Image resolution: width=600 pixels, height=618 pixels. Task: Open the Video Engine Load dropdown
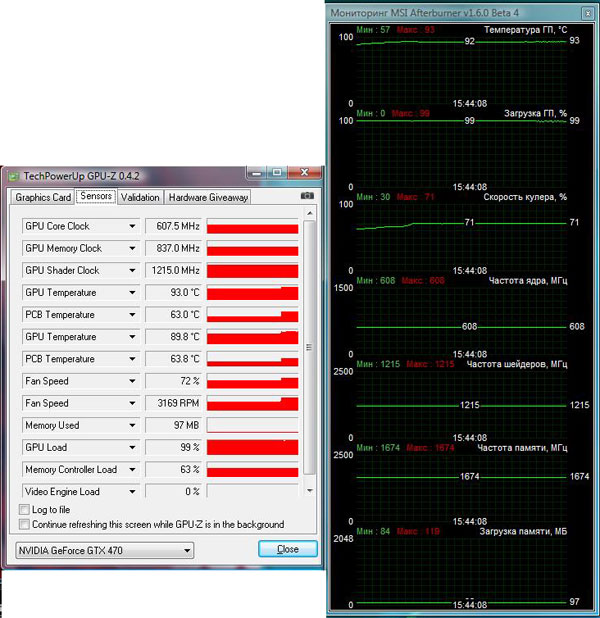[132, 491]
